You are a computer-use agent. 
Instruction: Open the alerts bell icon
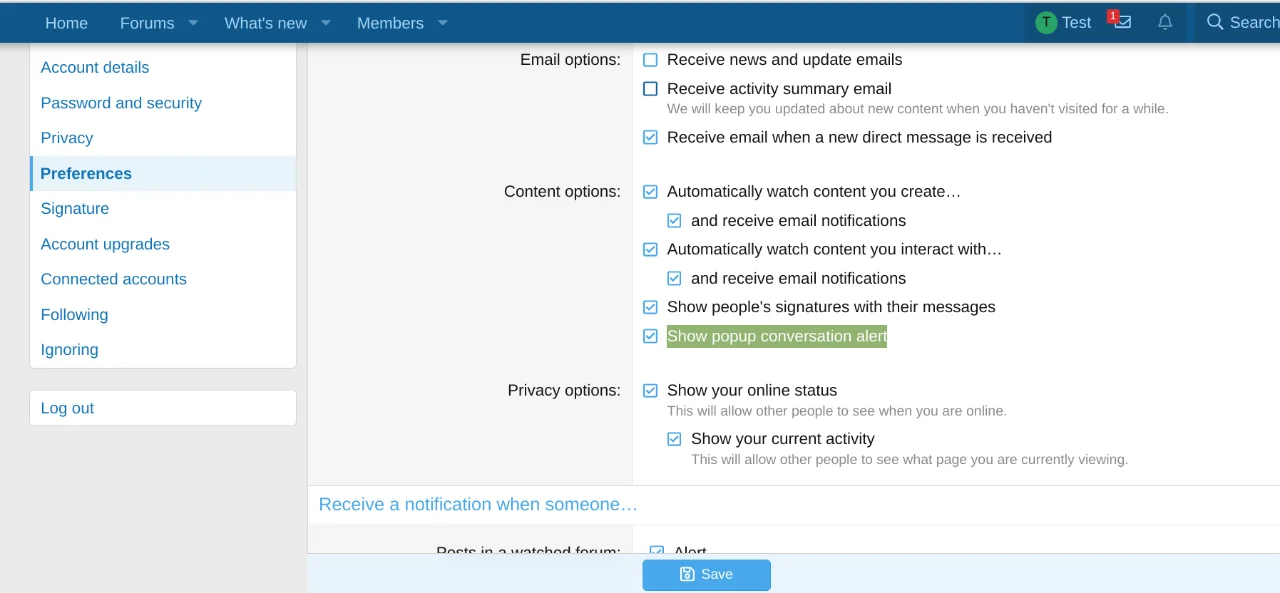point(1165,22)
